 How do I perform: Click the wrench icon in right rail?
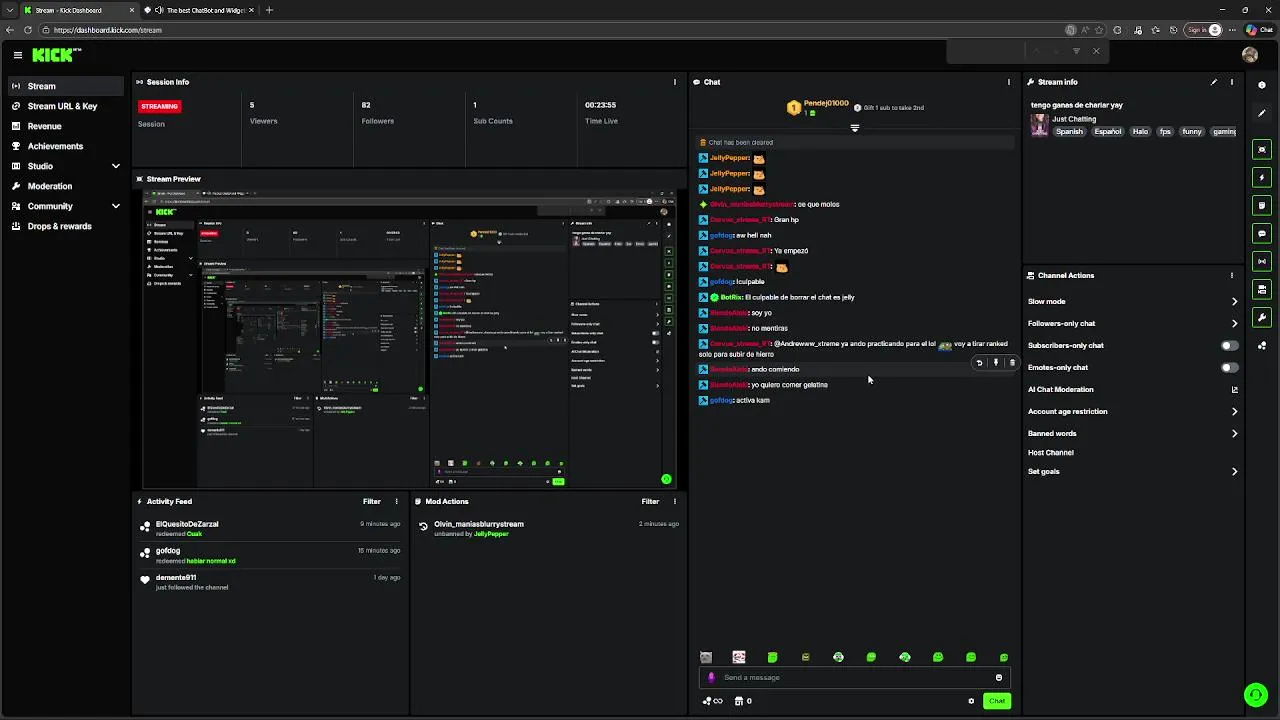1262,317
